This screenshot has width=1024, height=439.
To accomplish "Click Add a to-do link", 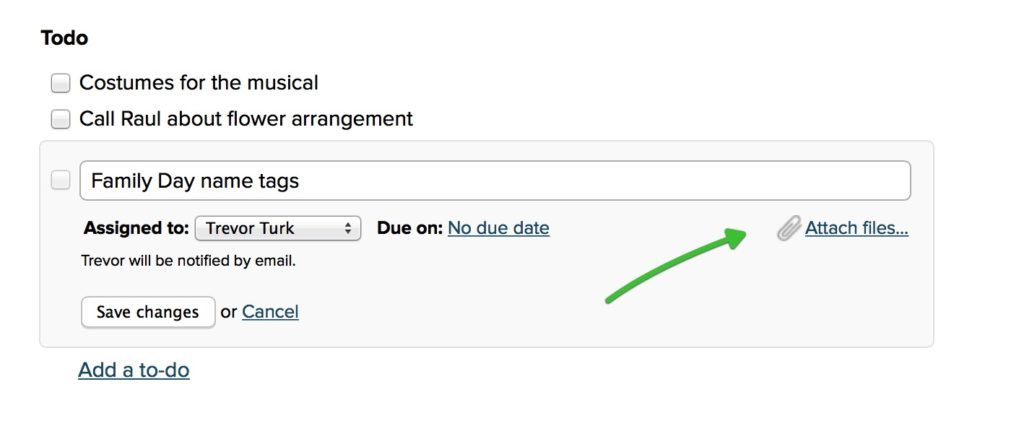I will coord(134,370).
